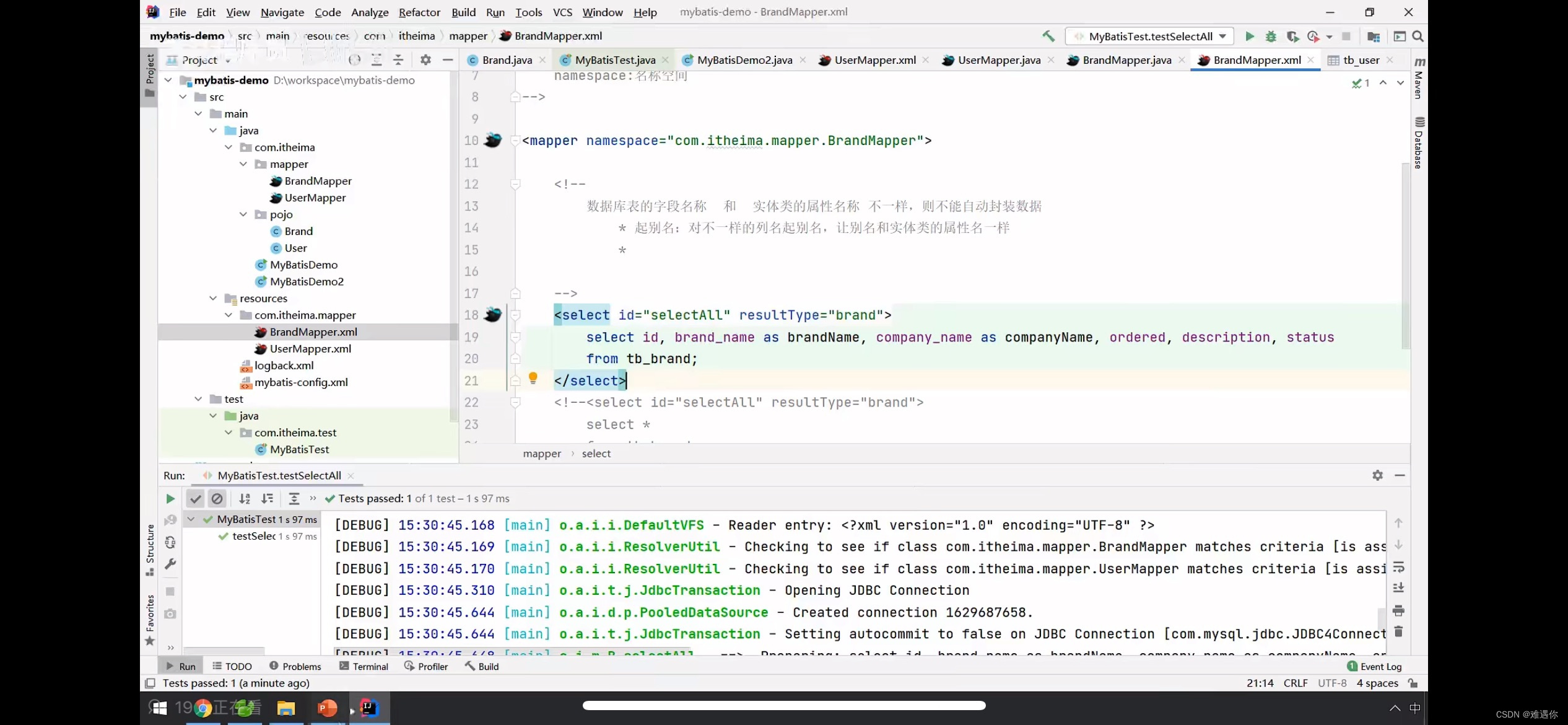This screenshot has width=1568, height=725.
Task: Open the Event Log
Action: (x=1374, y=666)
